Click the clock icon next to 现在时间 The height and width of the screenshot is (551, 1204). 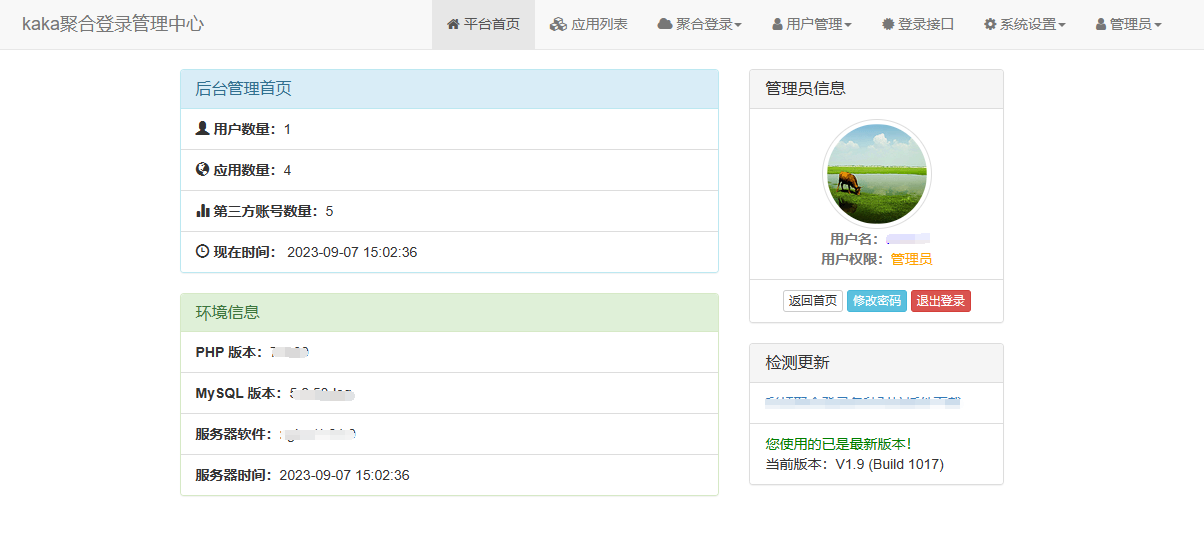202,251
